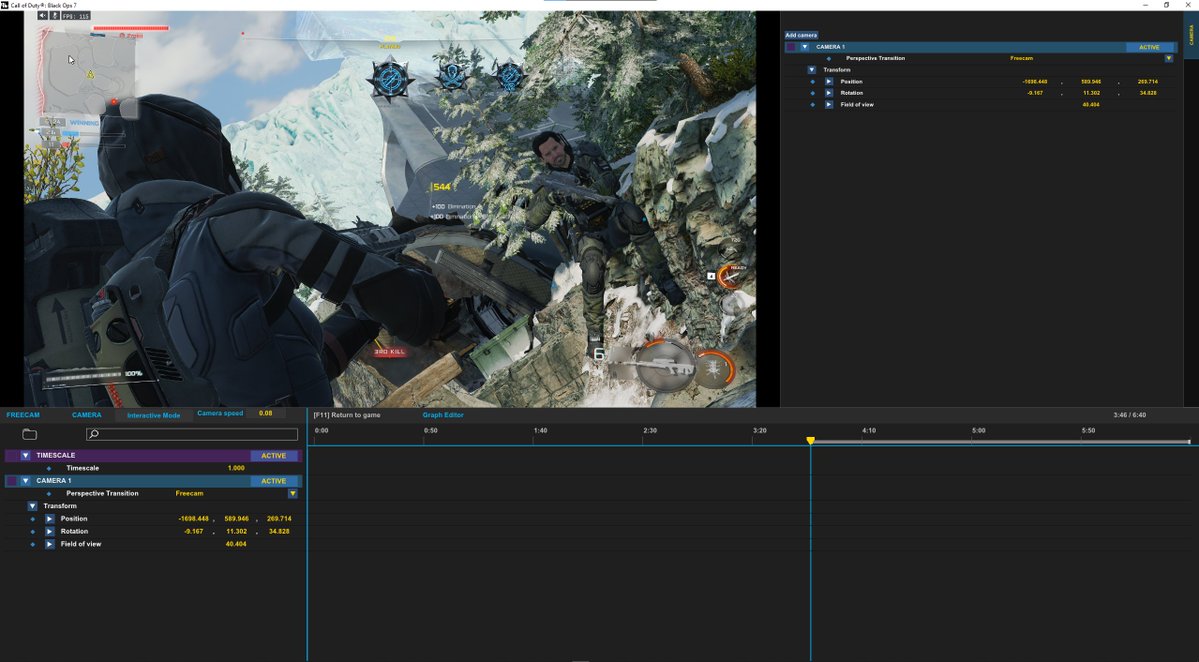Click the Add camera button
This screenshot has height=662, width=1199.
coord(801,35)
